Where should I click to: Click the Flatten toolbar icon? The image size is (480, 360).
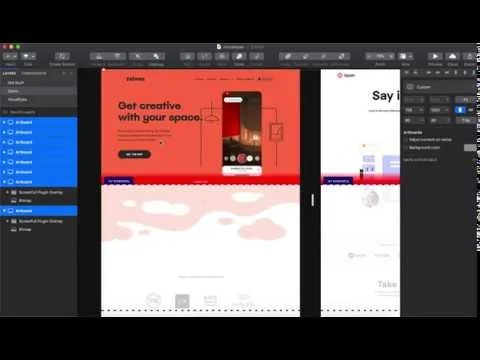pos(257,56)
